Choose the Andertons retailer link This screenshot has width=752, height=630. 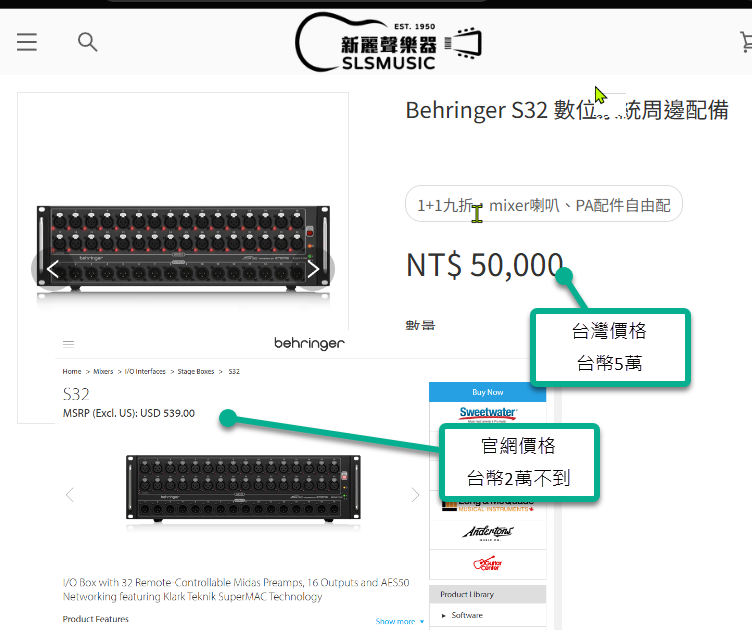pos(488,533)
